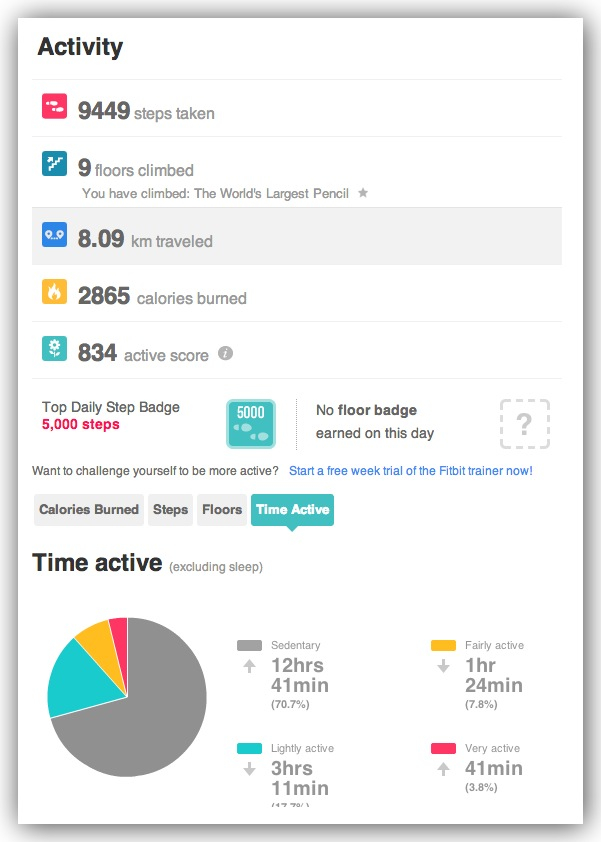Click the yellow Fairly active legend swatch
Screen dimensions: 601x842
(443, 646)
